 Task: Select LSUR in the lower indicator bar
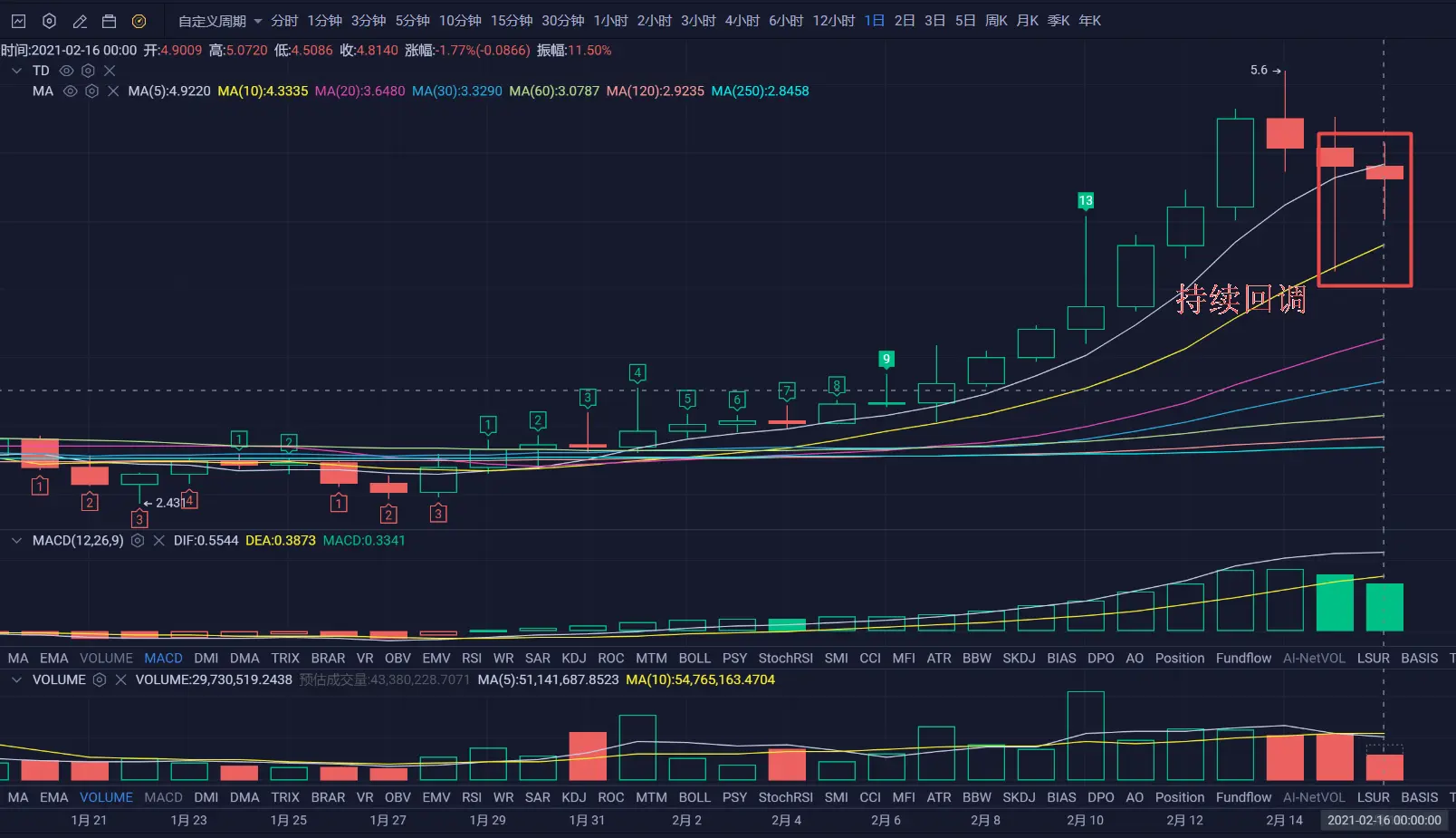coord(1373,798)
